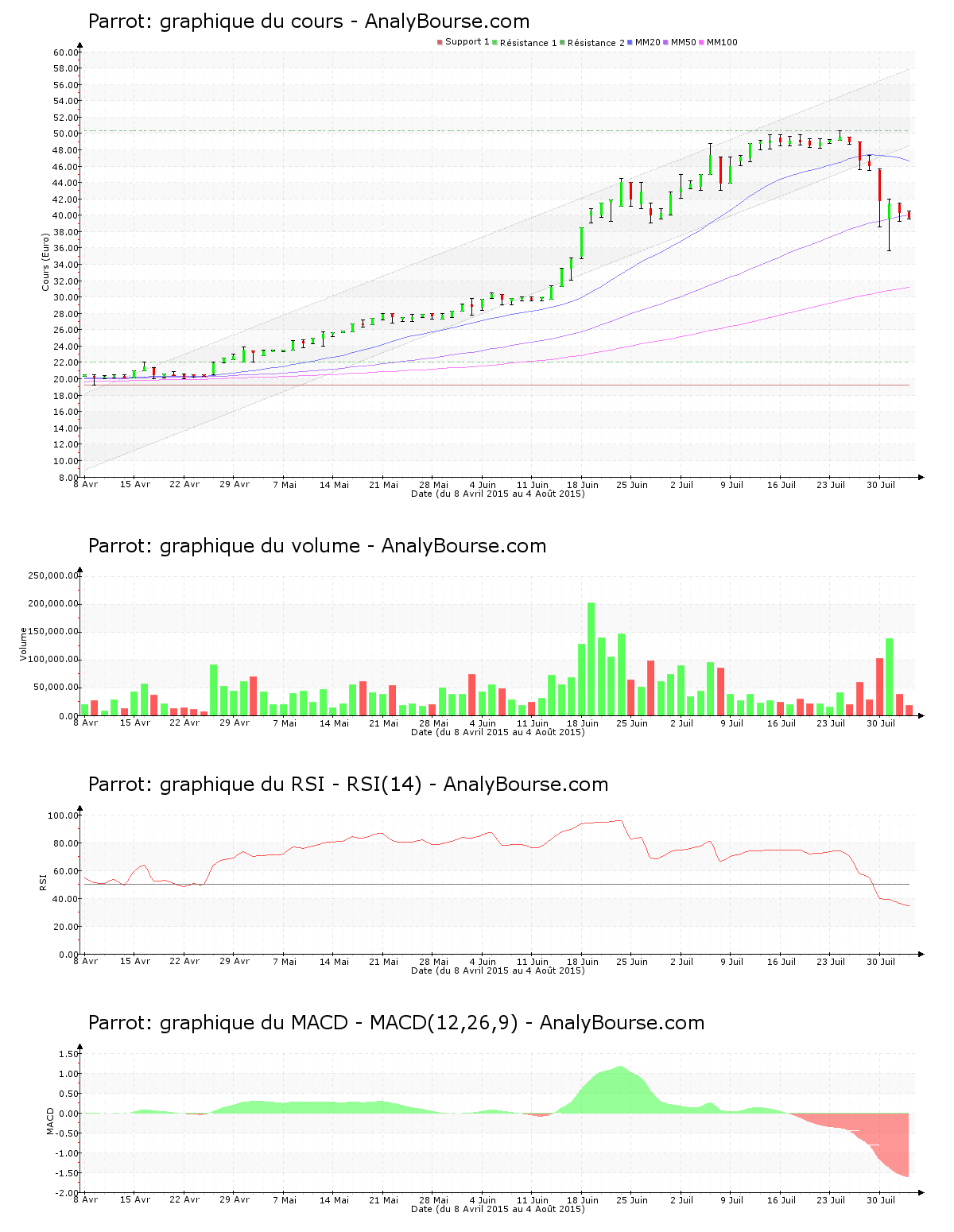Click the date range caption under volume chart
Screen dimensions: 954x1232
tap(498, 732)
